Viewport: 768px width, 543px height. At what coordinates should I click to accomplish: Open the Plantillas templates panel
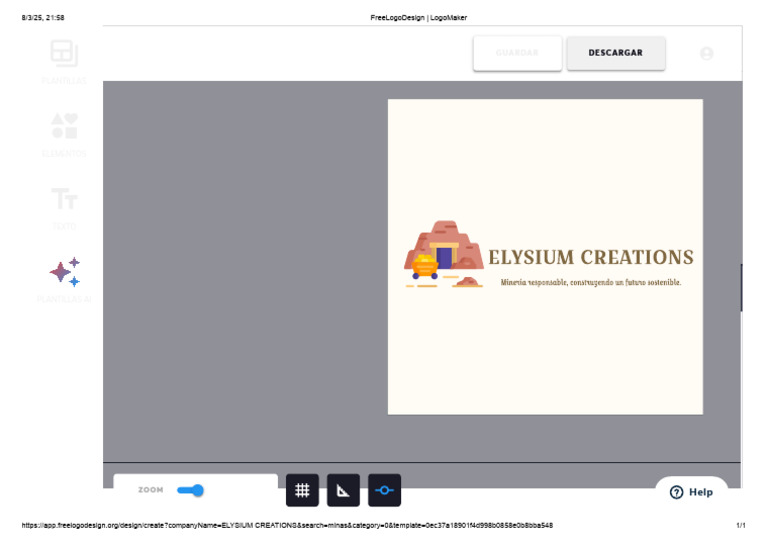64,53
